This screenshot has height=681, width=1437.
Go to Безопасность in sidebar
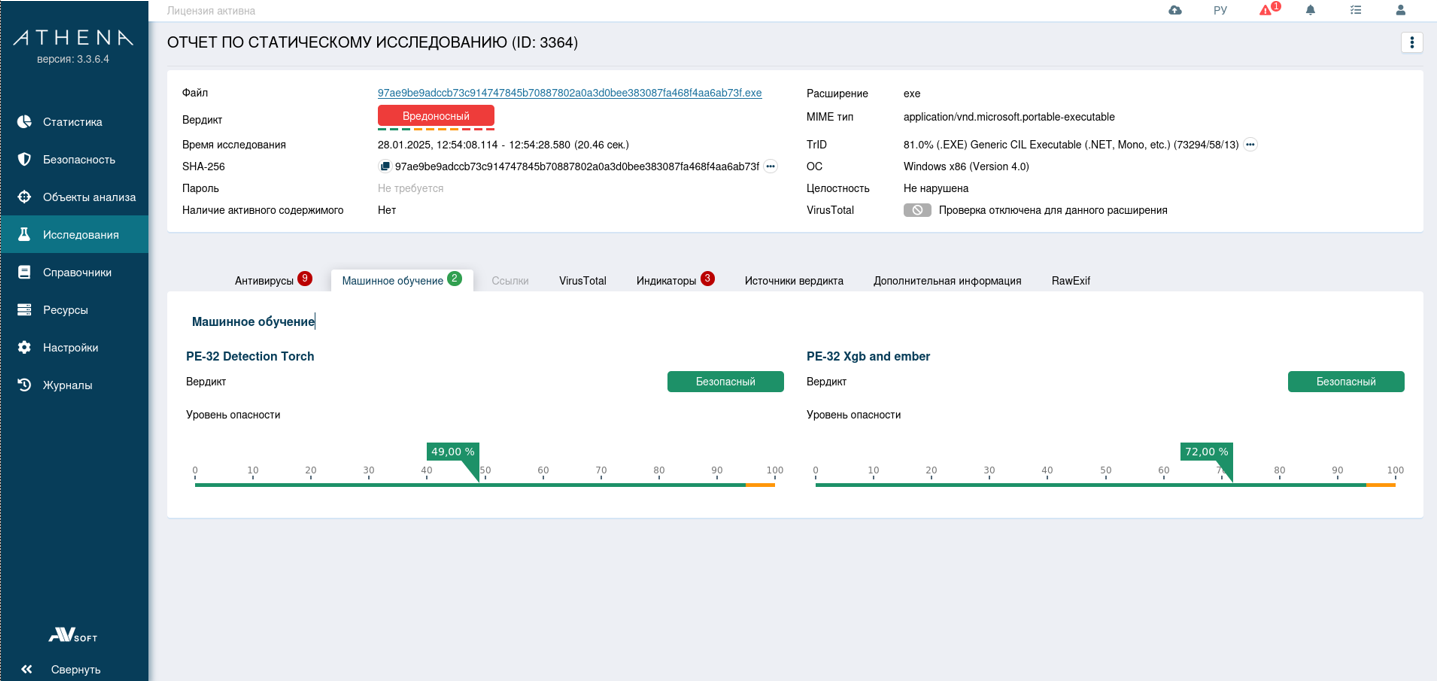click(x=78, y=160)
